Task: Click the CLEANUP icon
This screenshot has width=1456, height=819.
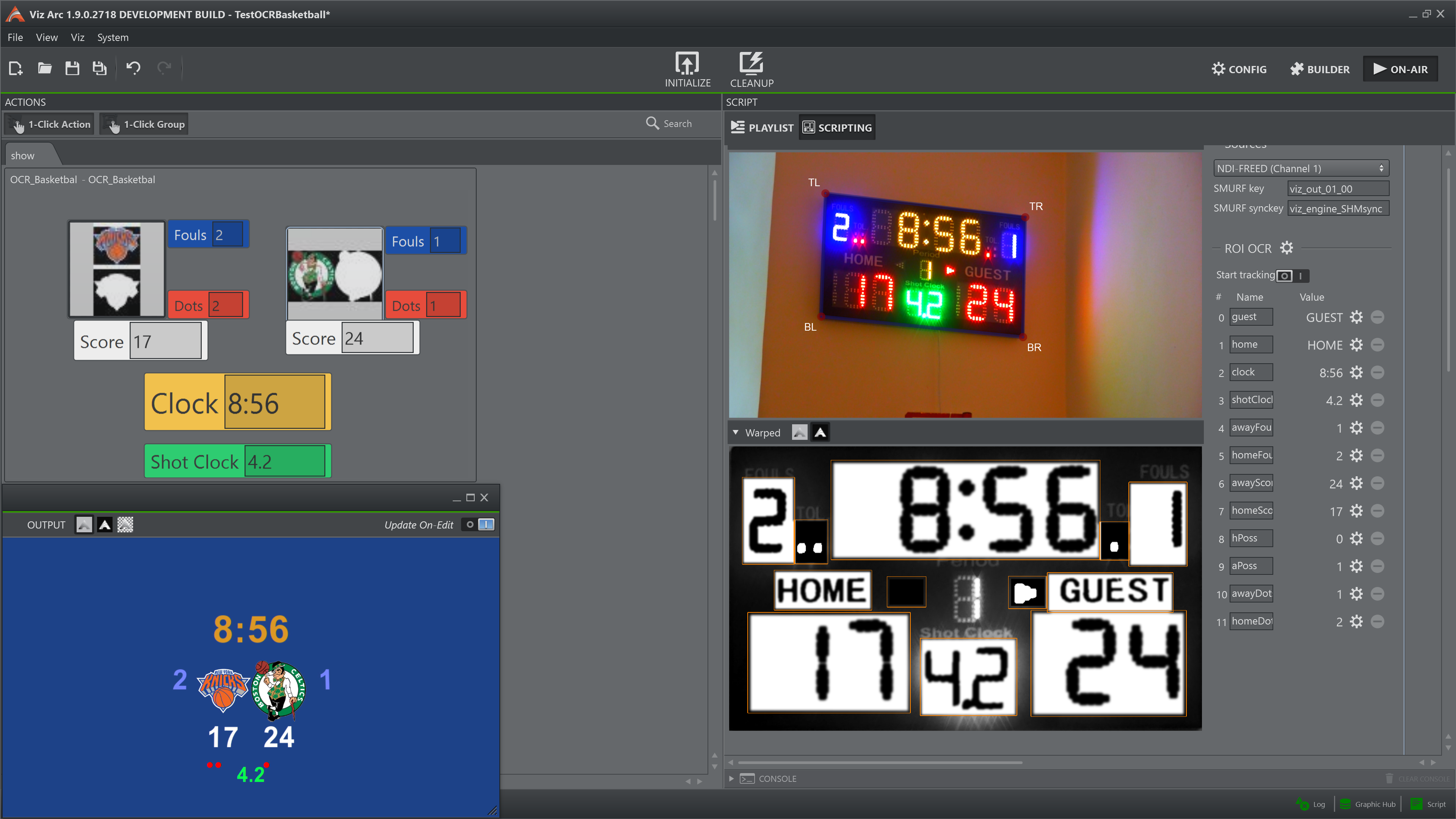Action: (751, 63)
